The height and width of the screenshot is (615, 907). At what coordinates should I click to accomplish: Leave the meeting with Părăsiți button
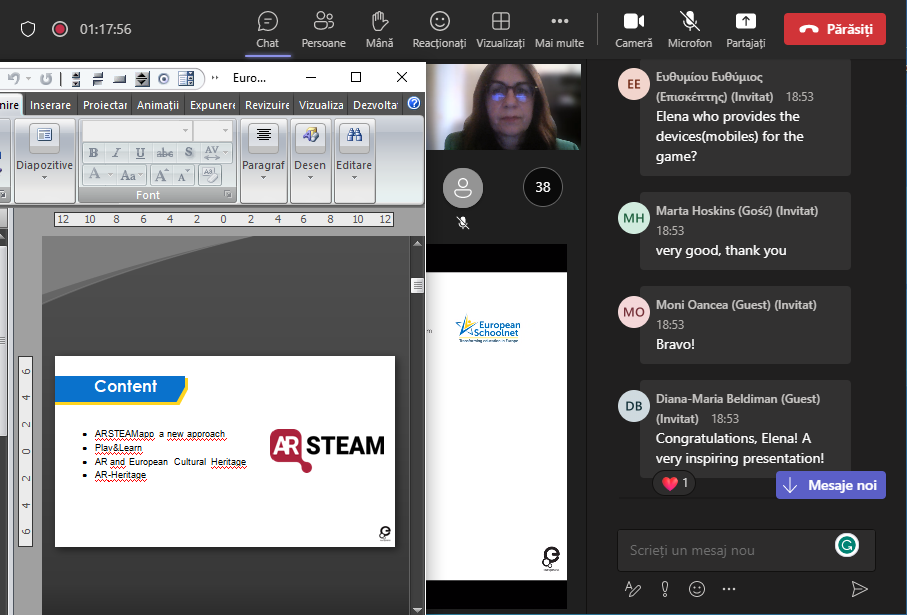[835, 29]
